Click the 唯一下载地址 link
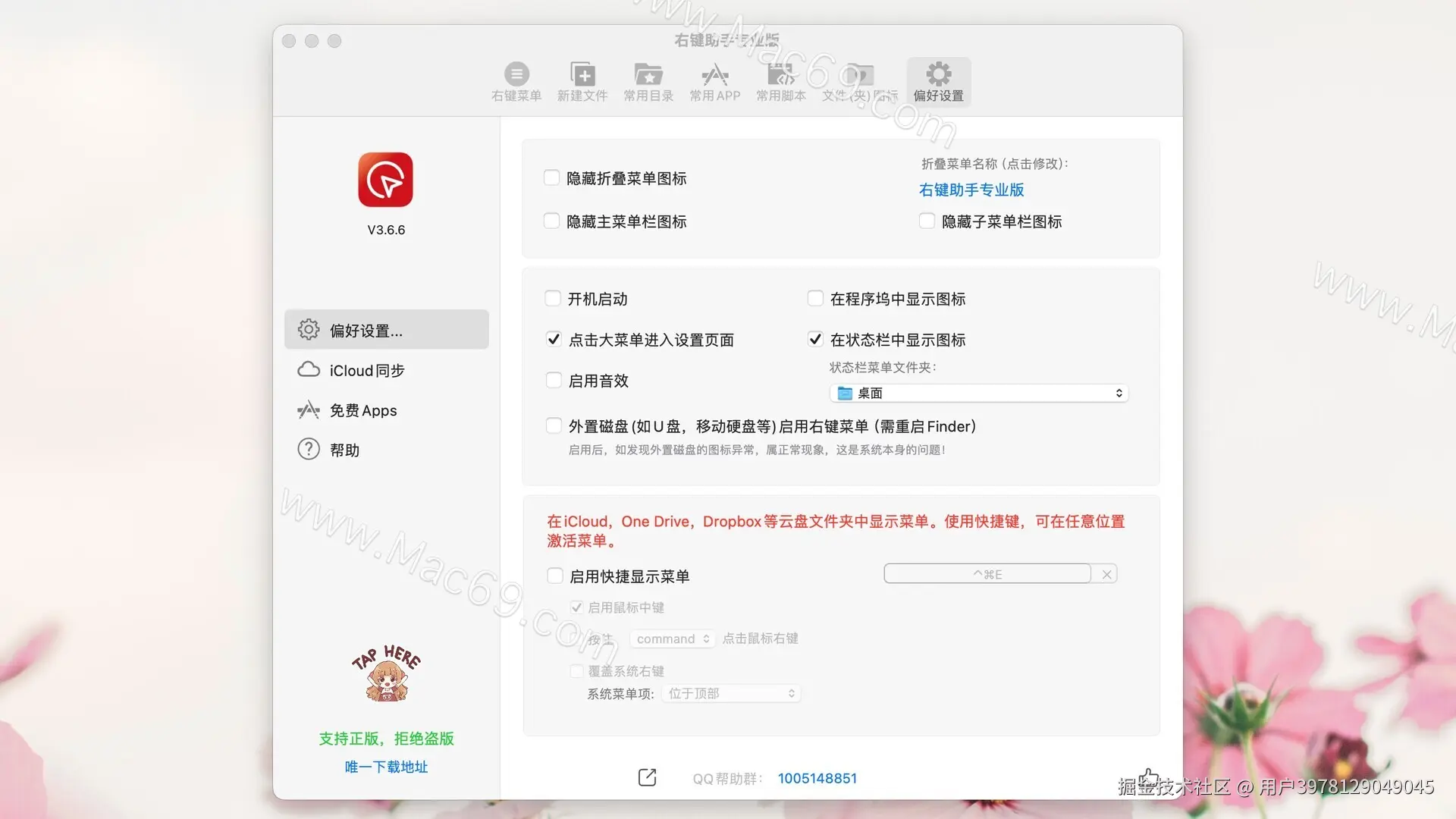 click(x=386, y=767)
